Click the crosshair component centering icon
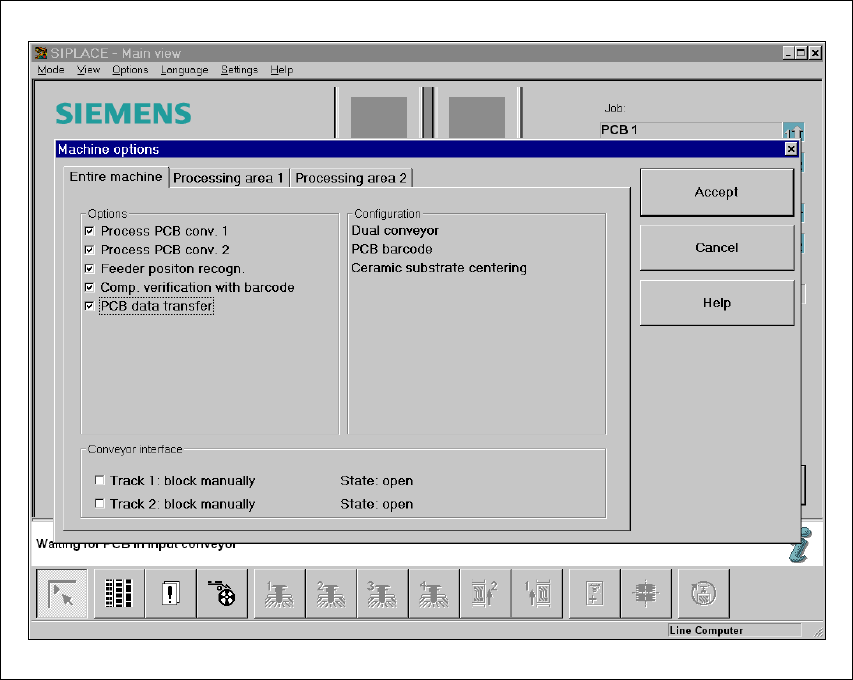This screenshot has width=853, height=680. 646,594
